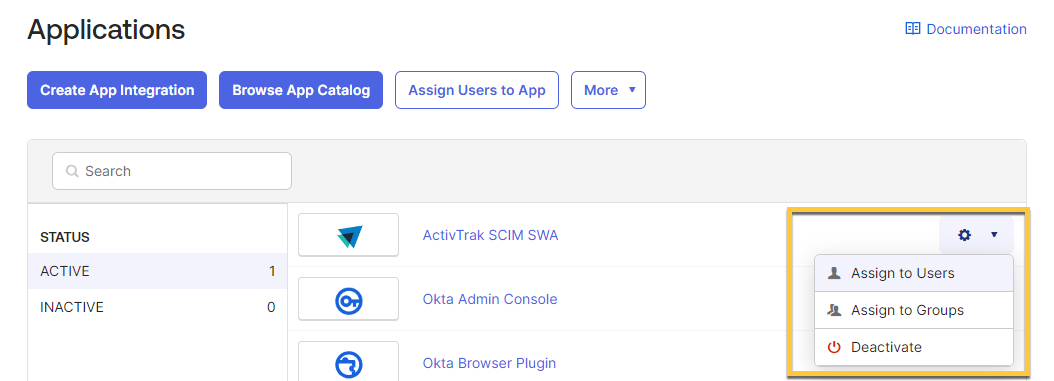Image resolution: width=1054 pixels, height=381 pixels.
Task: Open Browse App Catalog
Action: 301,90
